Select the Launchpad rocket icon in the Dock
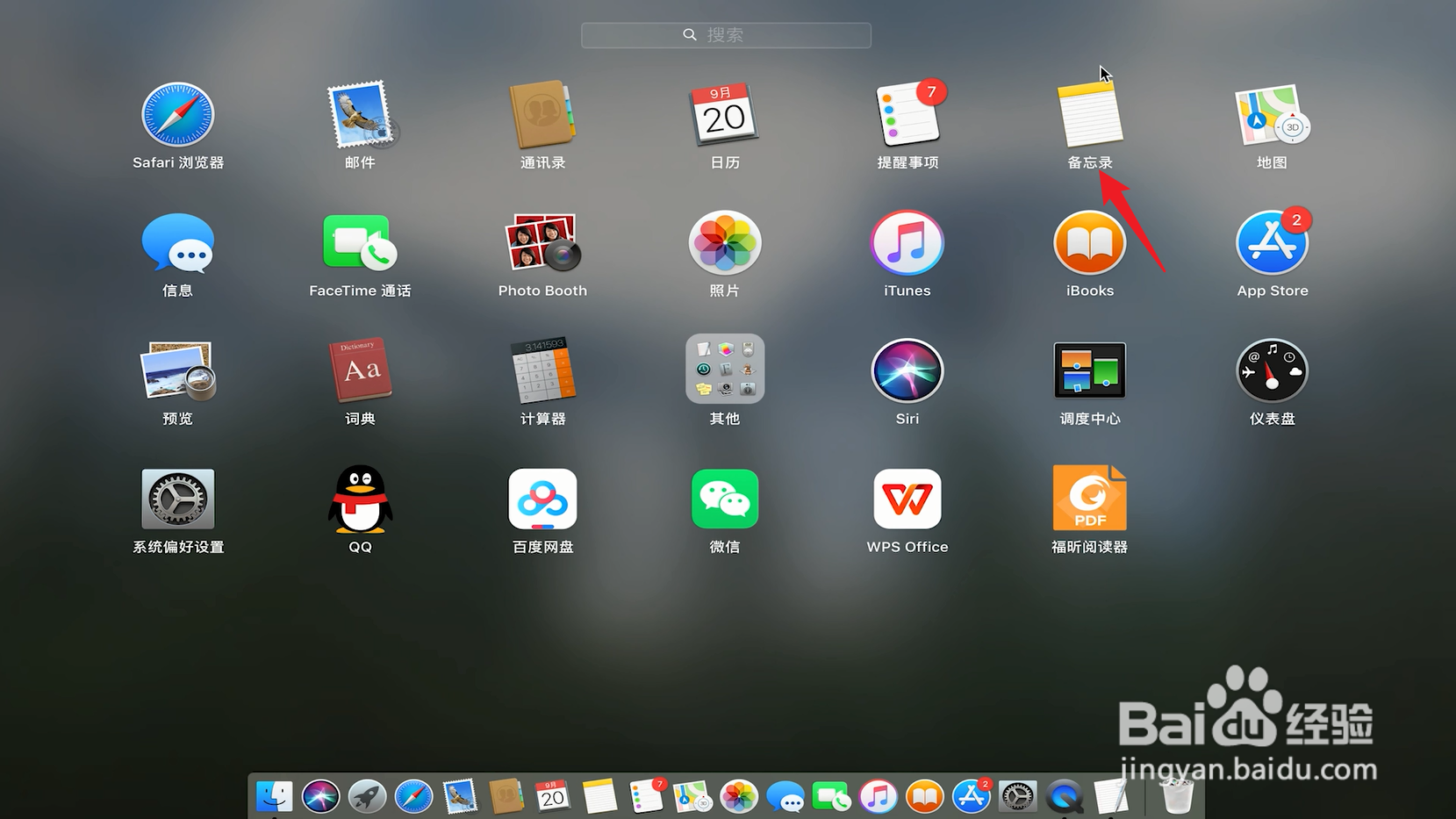The width and height of the screenshot is (1456, 819). click(x=367, y=797)
